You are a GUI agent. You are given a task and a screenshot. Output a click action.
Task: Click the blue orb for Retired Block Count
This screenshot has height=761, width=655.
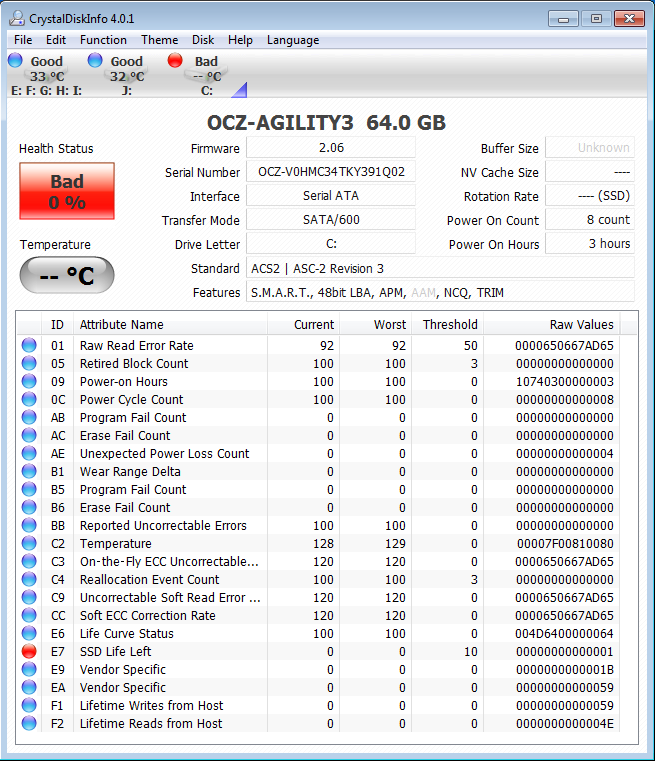29,363
